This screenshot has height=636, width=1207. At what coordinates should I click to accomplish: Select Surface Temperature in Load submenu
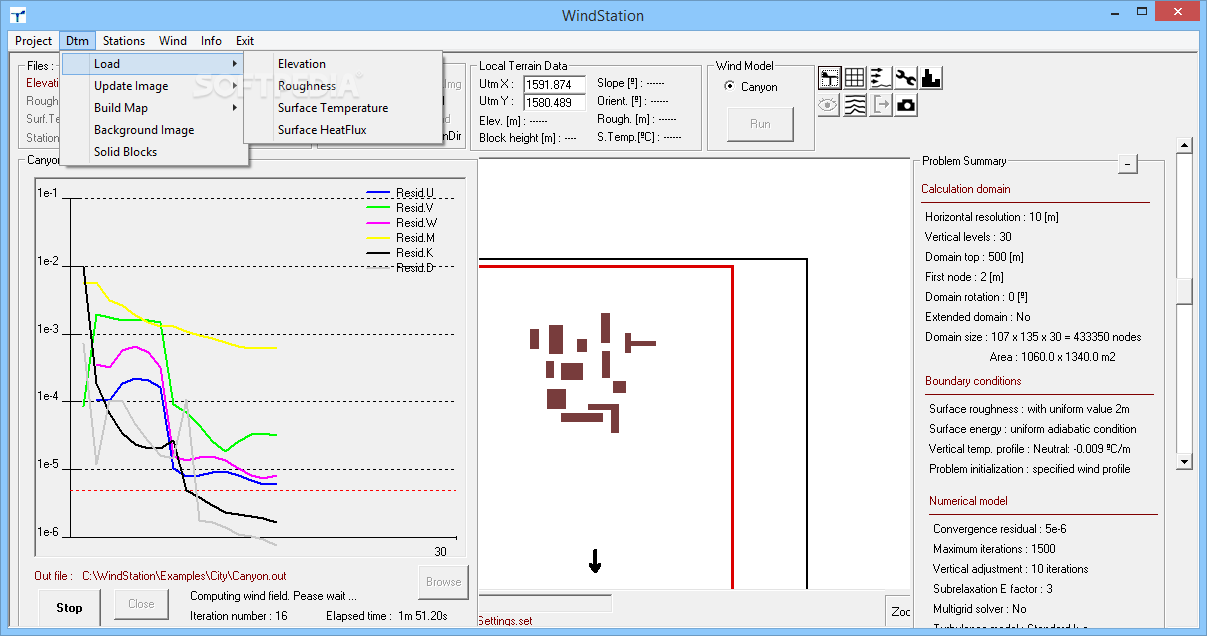(x=343, y=108)
